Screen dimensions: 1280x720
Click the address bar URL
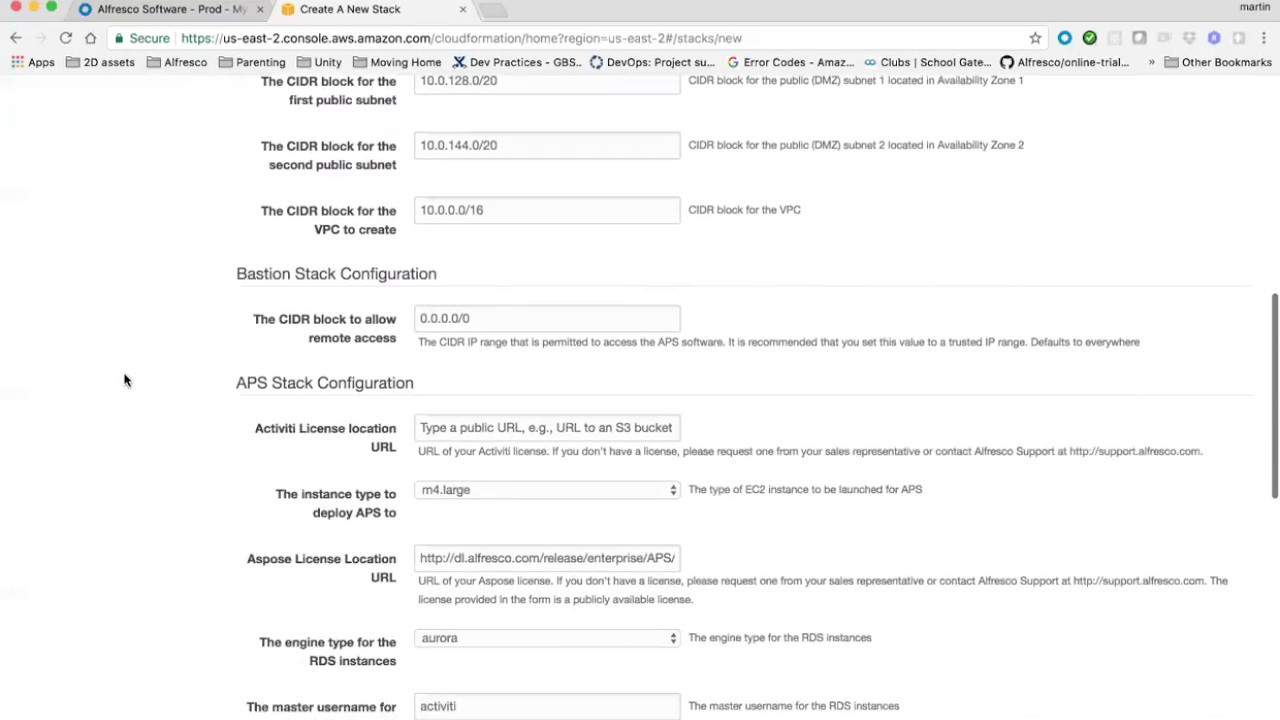pos(461,38)
